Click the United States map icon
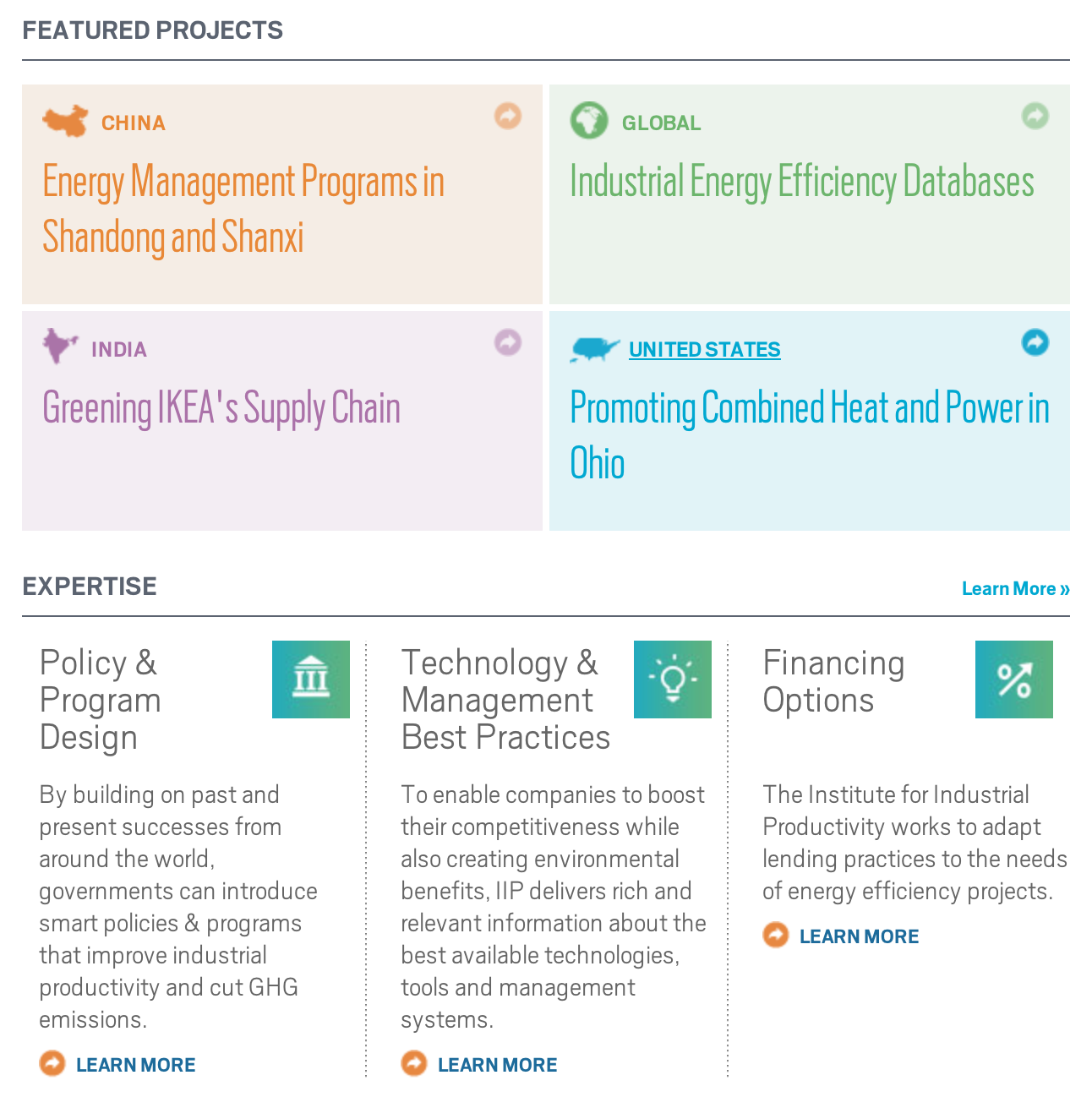Viewport: 1092px width, 1097px height. pos(595,349)
